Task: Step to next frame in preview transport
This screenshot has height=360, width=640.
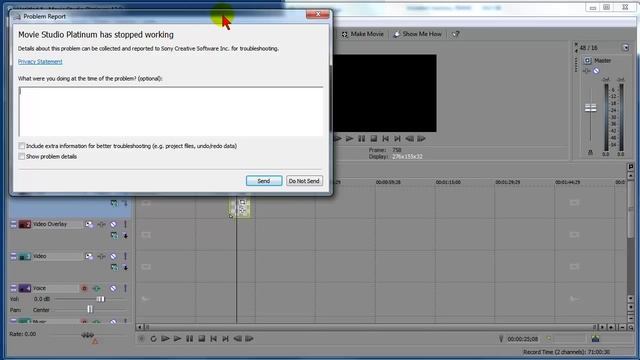Action: pyautogui.click(x=422, y=139)
